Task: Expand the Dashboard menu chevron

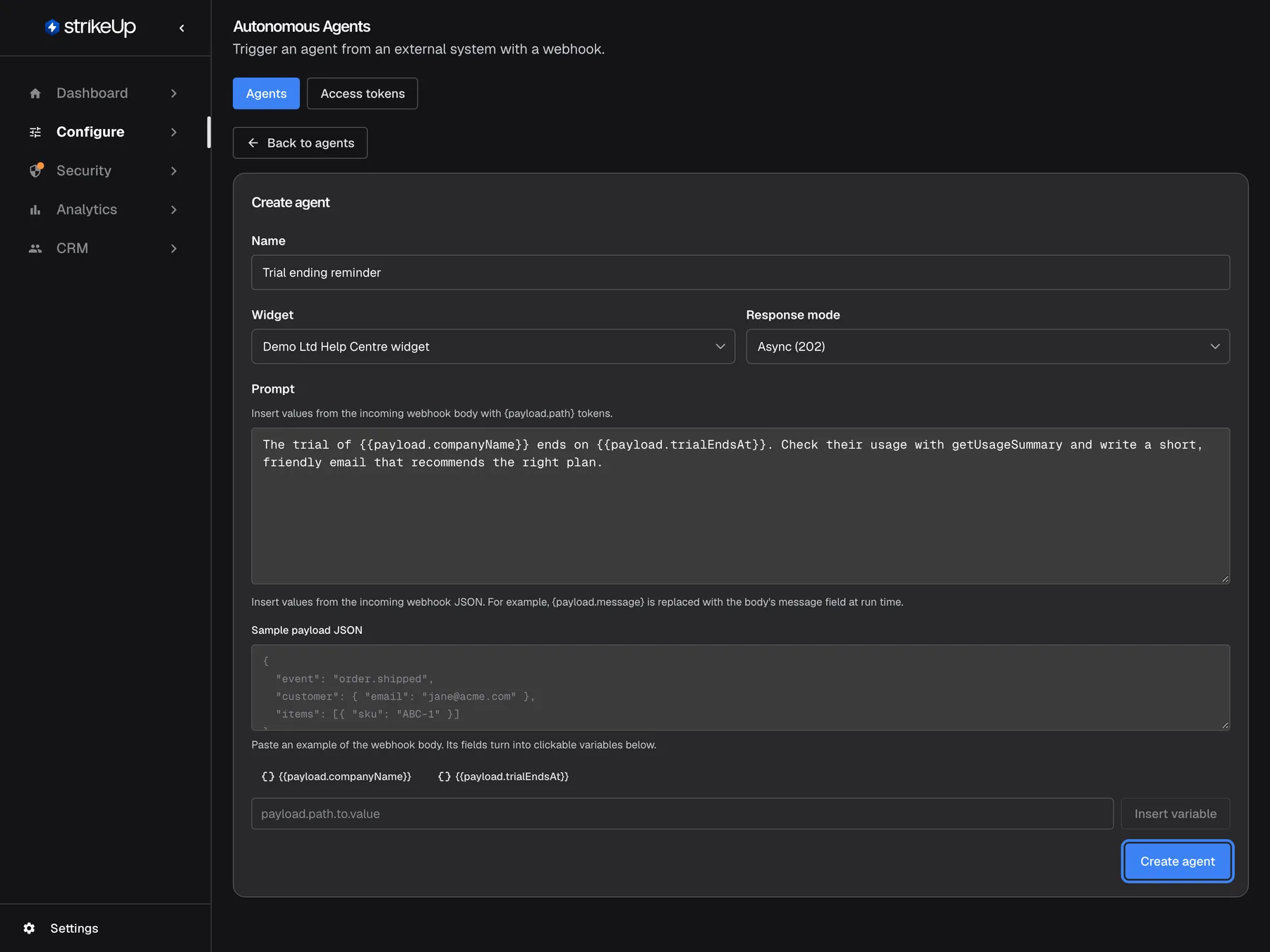Action: pyautogui.click(x=174, y=93)
